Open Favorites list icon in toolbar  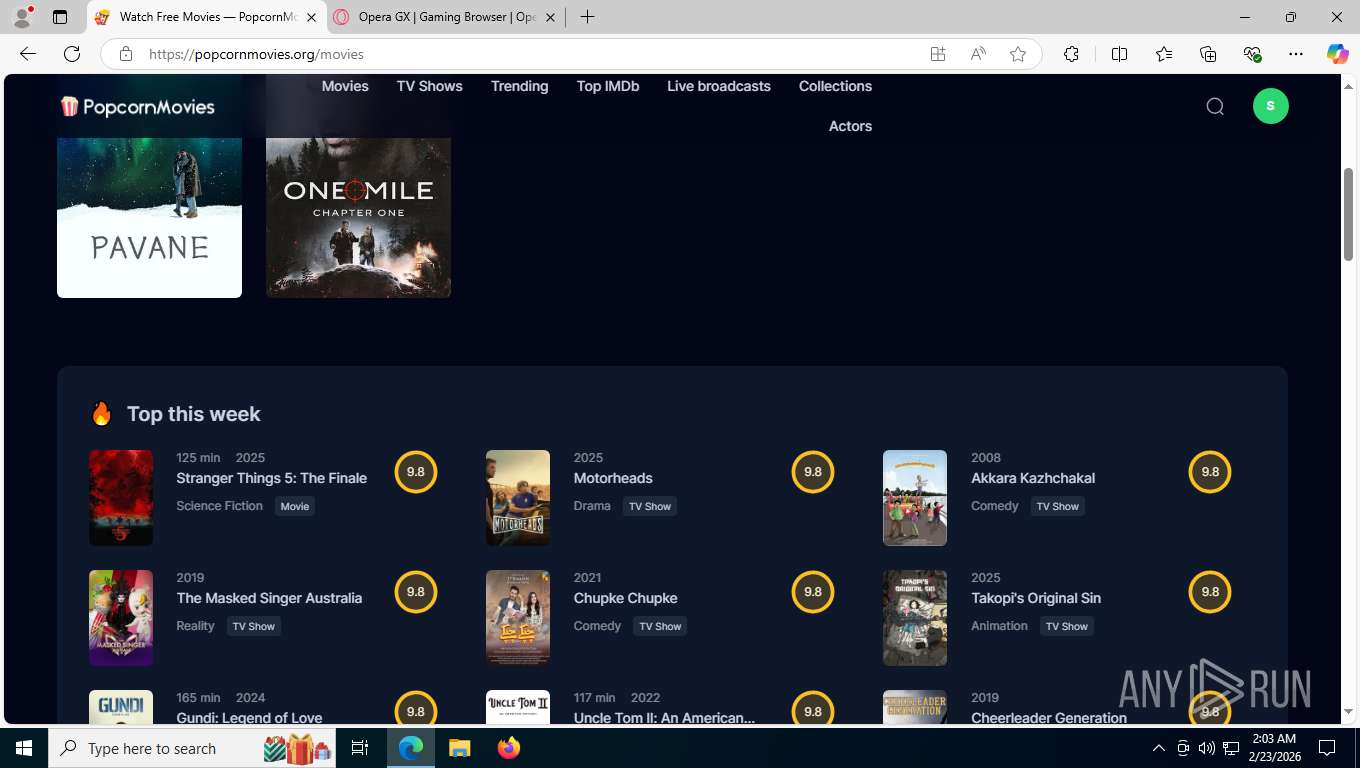pyautogui.click(x=1164, y=54)
